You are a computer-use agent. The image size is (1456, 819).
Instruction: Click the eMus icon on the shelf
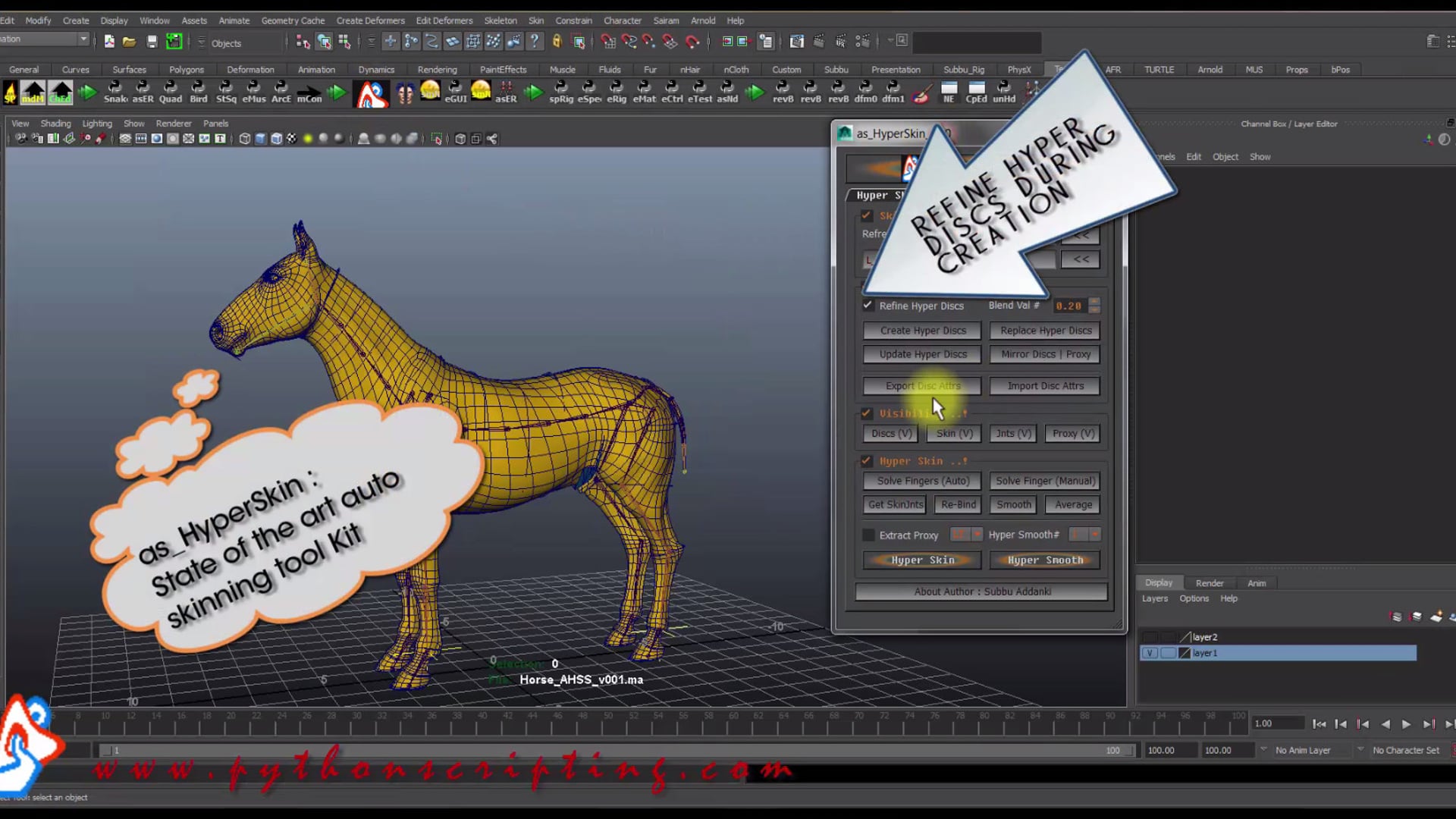(x=254, y=91)
